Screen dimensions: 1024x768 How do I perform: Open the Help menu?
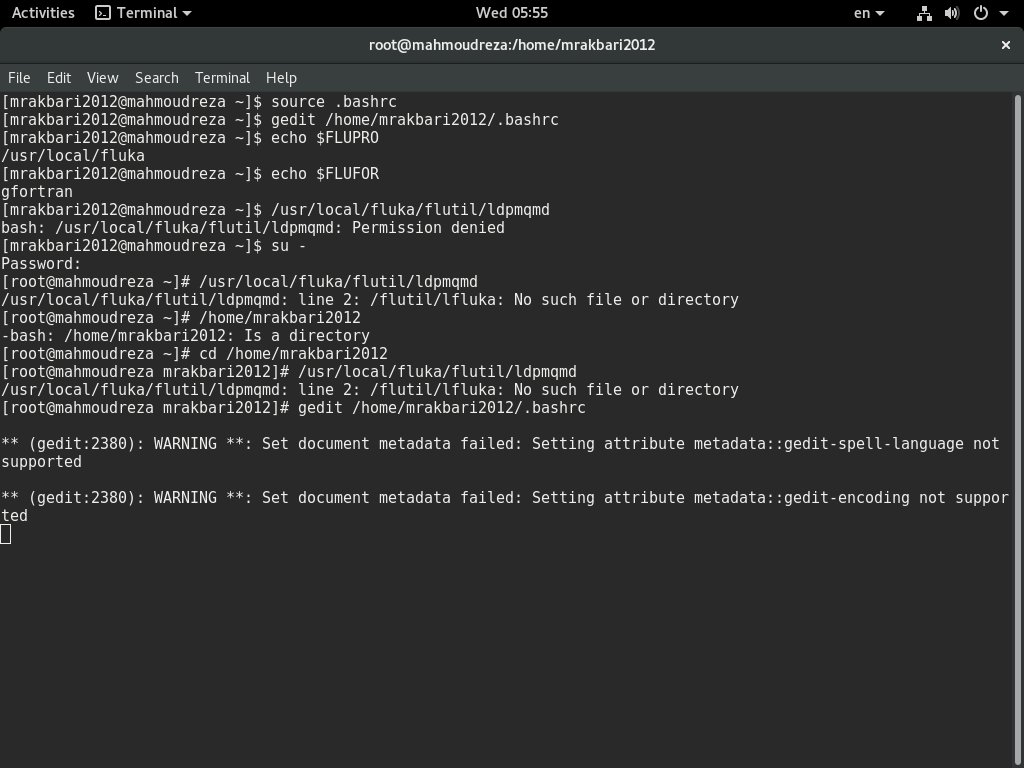281,78
